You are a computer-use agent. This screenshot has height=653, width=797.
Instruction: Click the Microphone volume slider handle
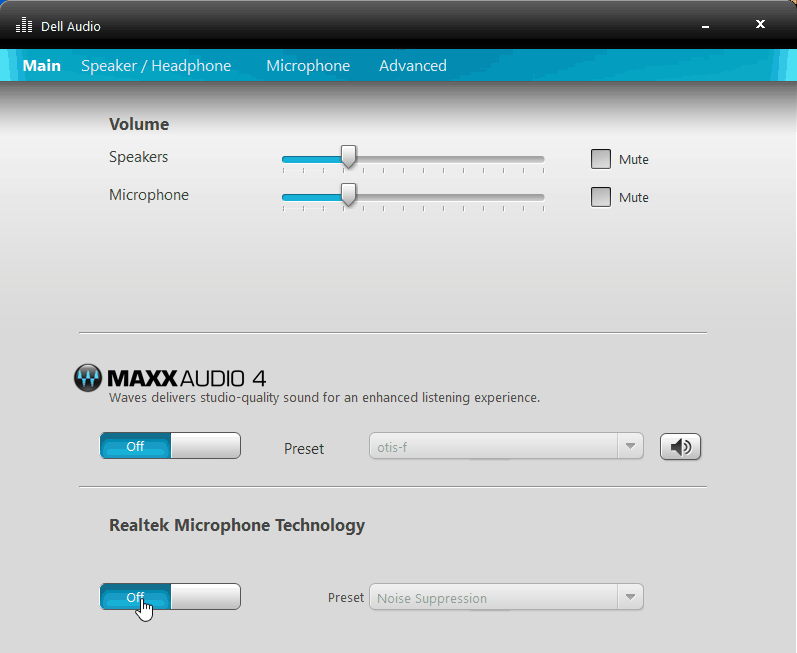pyautogui.click(x=349, y=195)
